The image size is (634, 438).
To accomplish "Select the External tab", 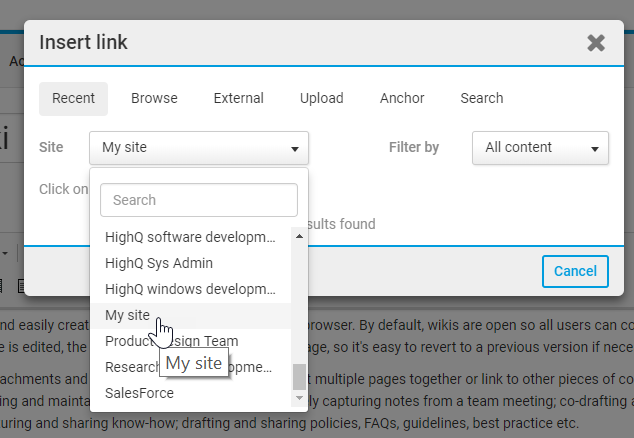I will pos(238,98).
